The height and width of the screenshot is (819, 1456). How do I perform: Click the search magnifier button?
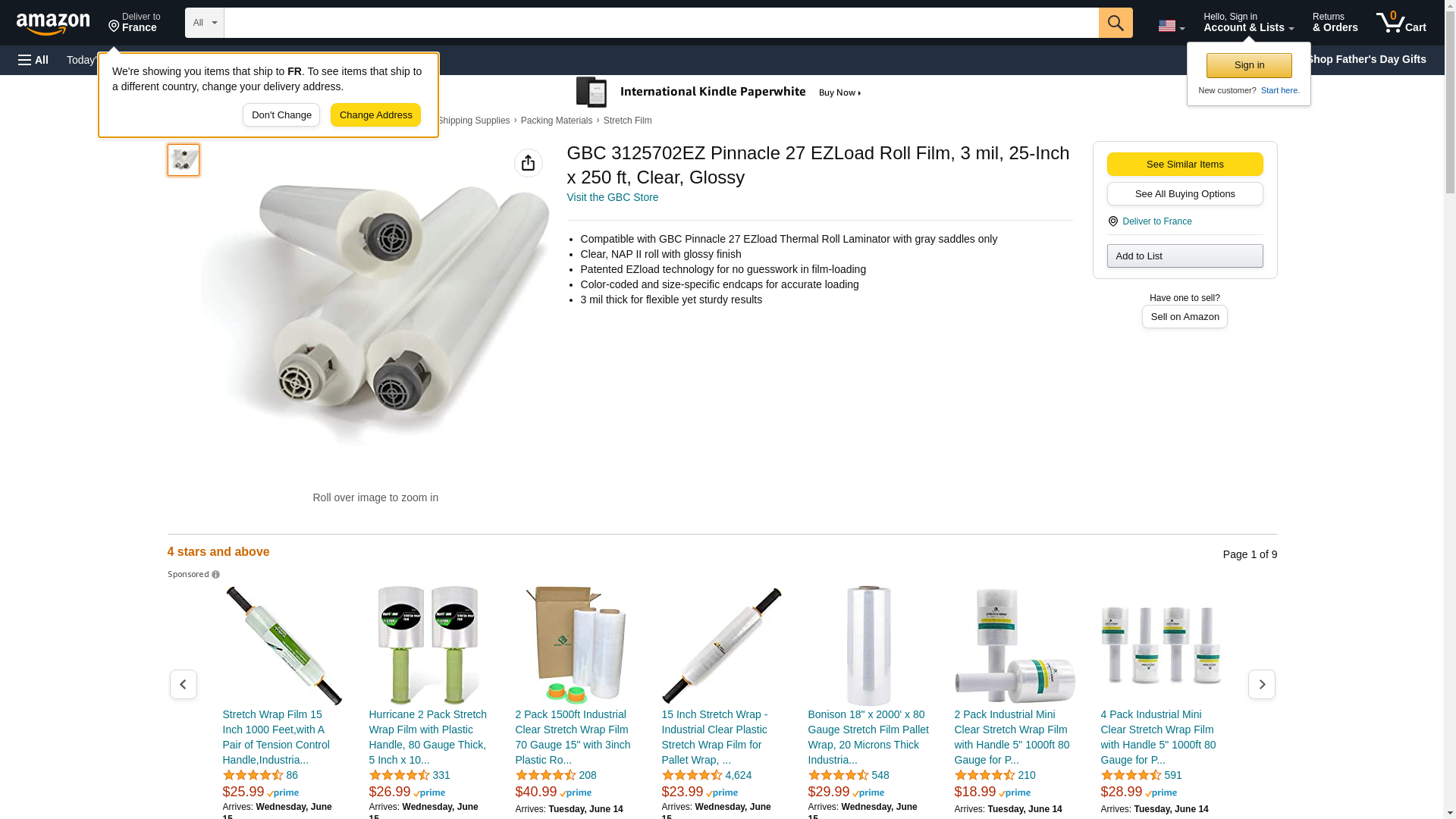(x=1116, y=23)
